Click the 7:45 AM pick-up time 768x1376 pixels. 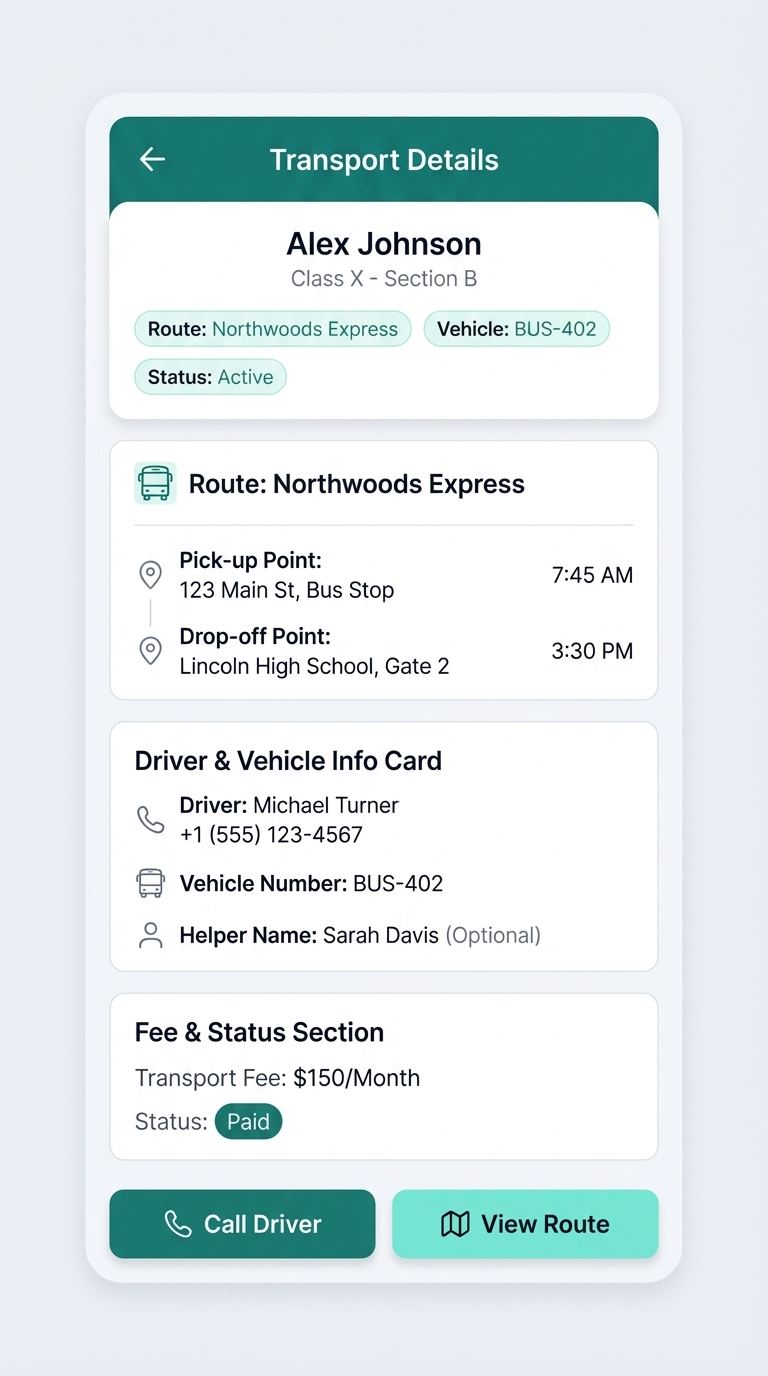[x=592, y=575]
